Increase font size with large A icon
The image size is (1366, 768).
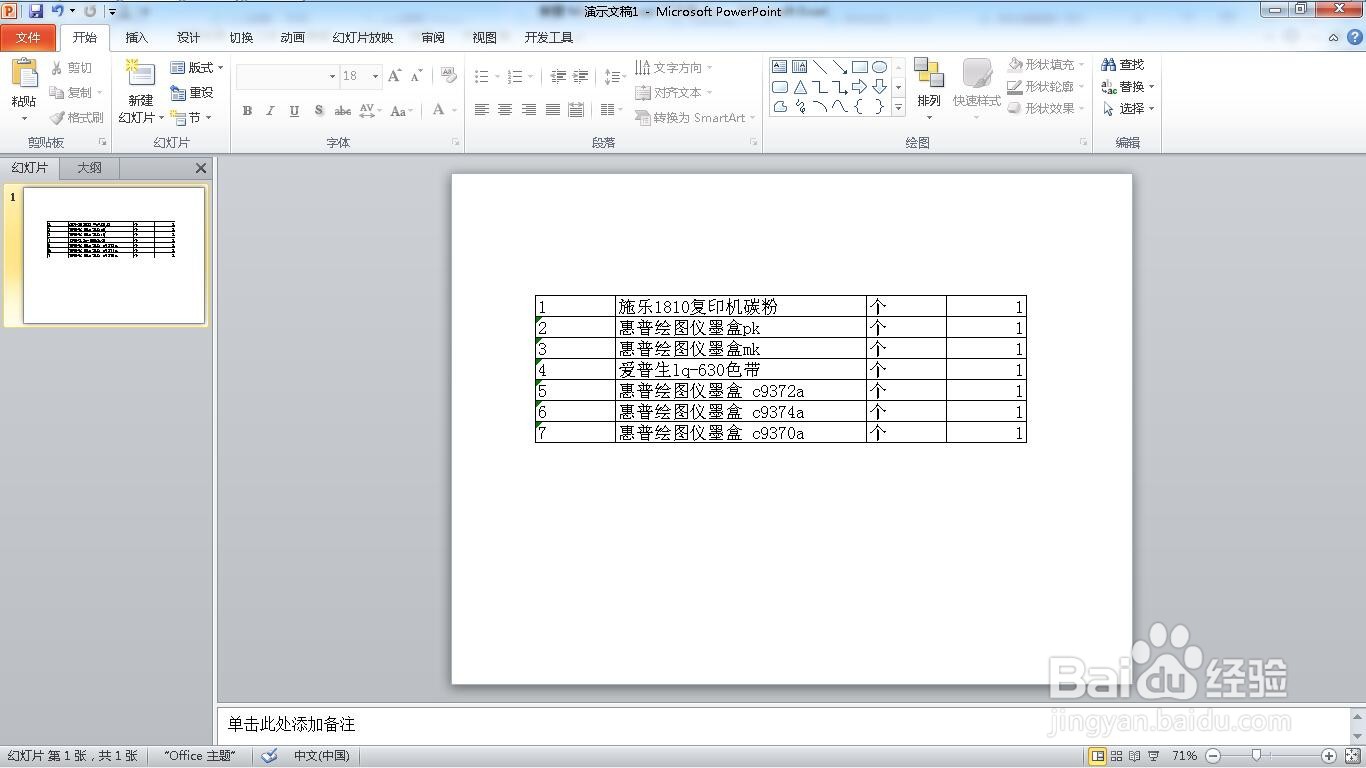[395, 76]
